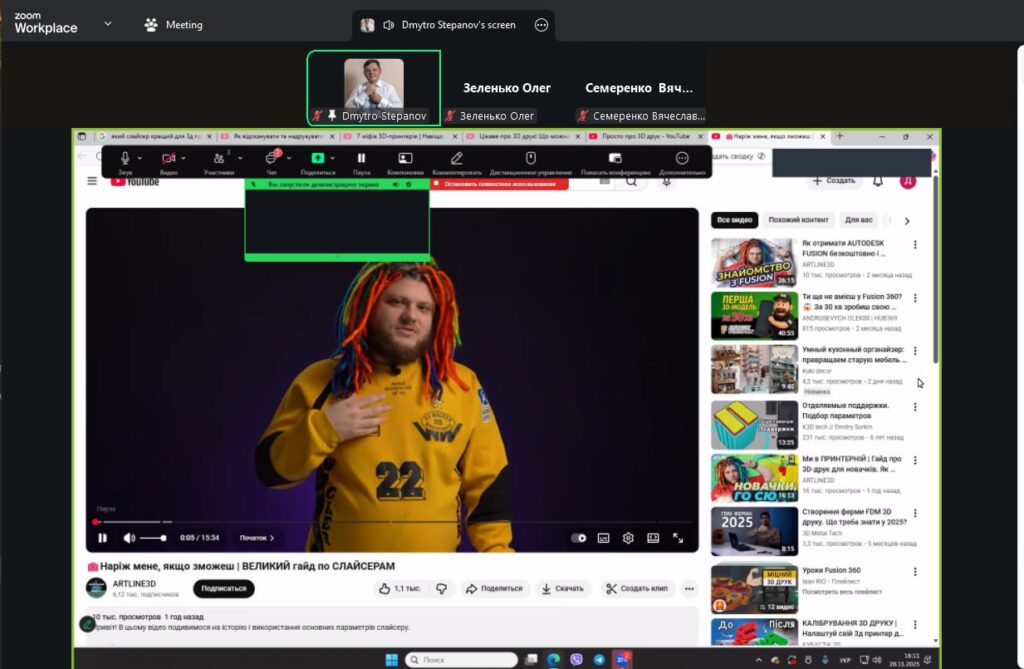Open YouTube player settings gear
The width and height of the screenshot is (1024, 669).
click(628, 538)
